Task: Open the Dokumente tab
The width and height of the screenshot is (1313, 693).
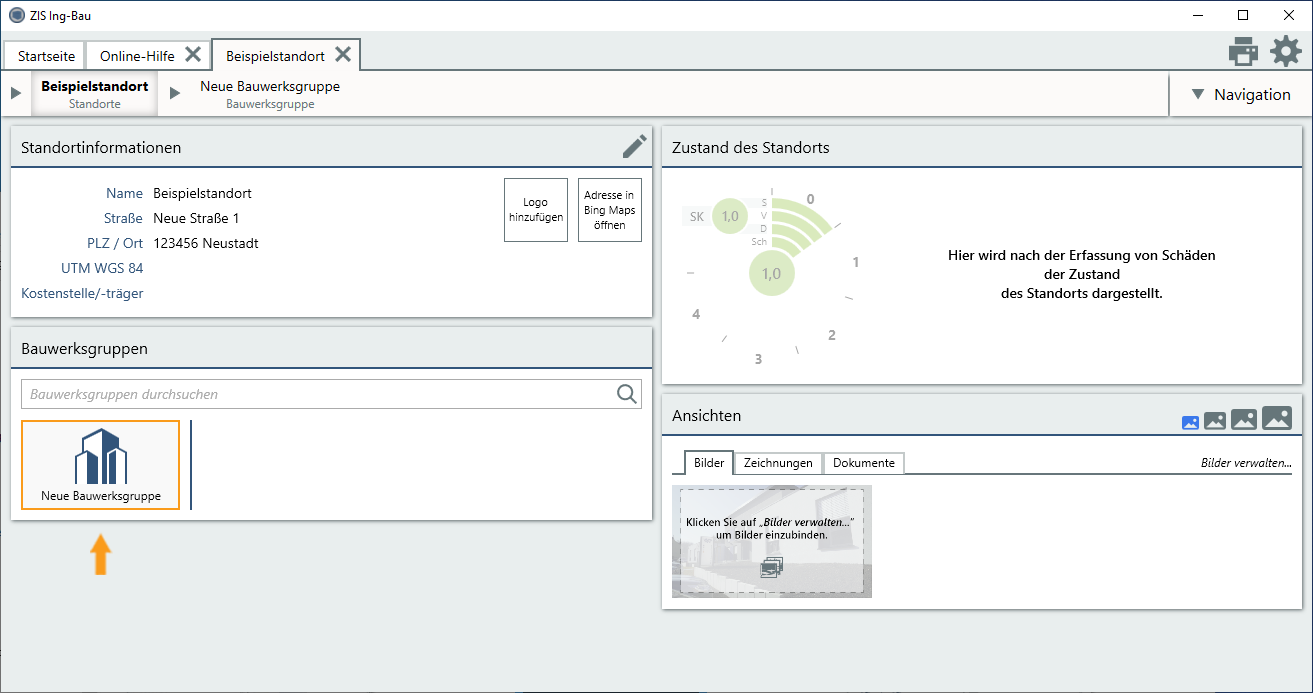Action: coord(863,463)
